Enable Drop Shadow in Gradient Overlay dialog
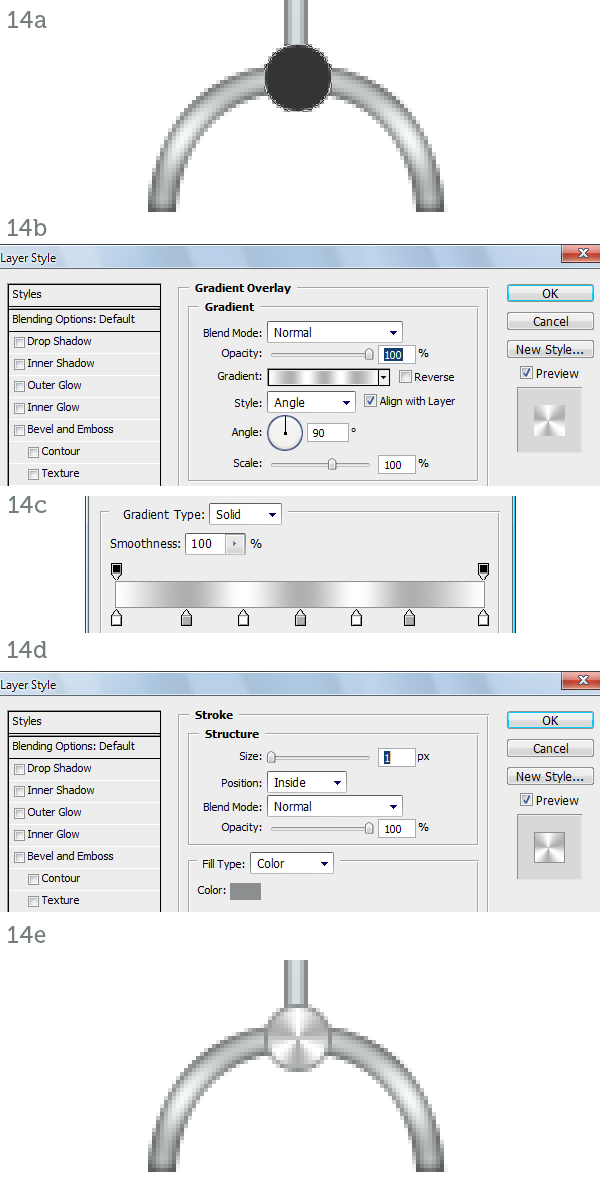 (19, 342)
